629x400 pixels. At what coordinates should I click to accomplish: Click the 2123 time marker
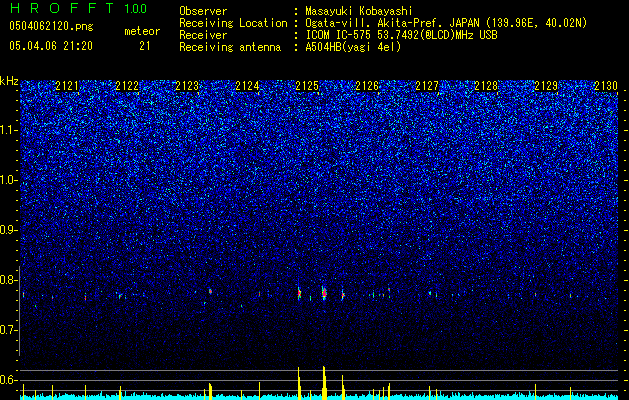point(187,86)
